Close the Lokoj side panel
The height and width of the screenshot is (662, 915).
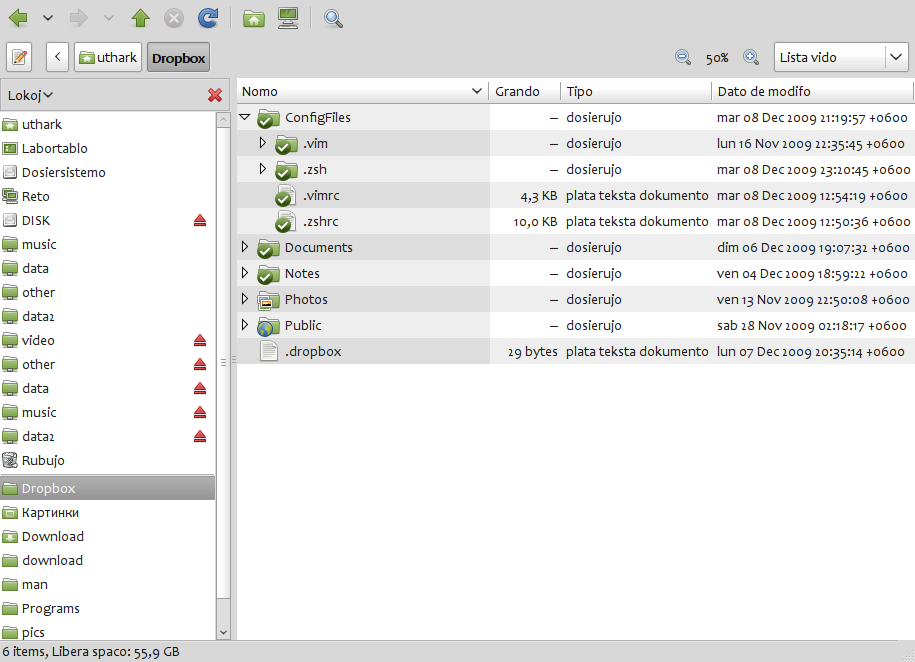[x=214, y=95]
